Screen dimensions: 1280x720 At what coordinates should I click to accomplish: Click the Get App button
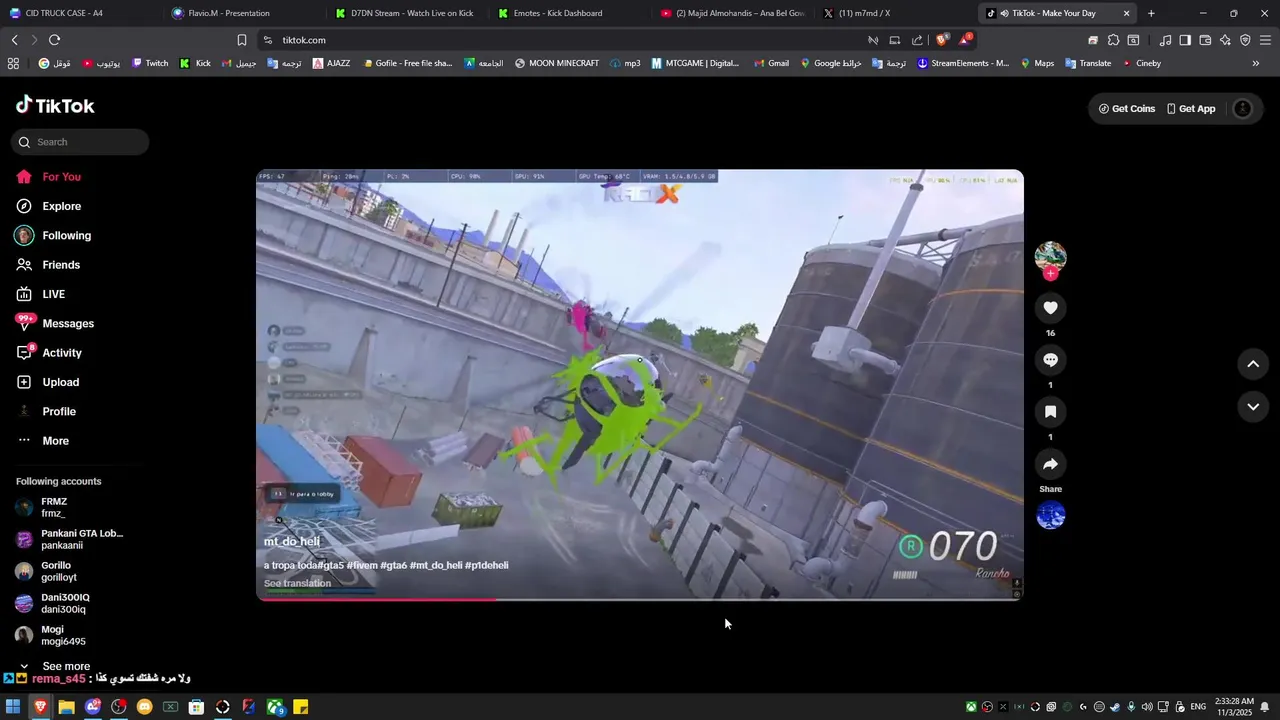pos(1191,109)
